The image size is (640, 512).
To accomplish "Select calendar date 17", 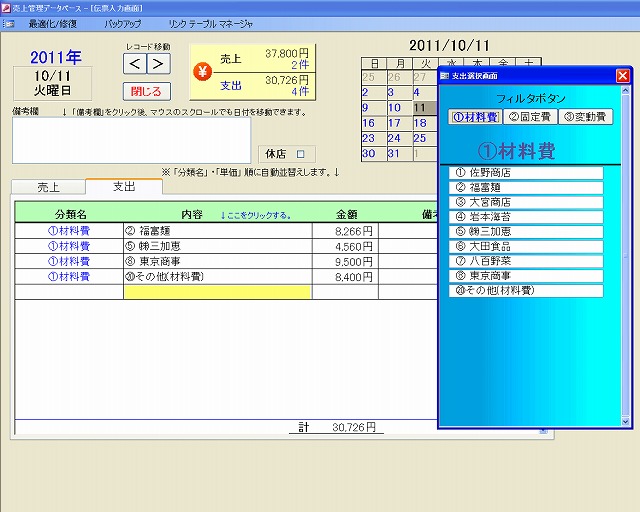I will (x=400, y=123).
